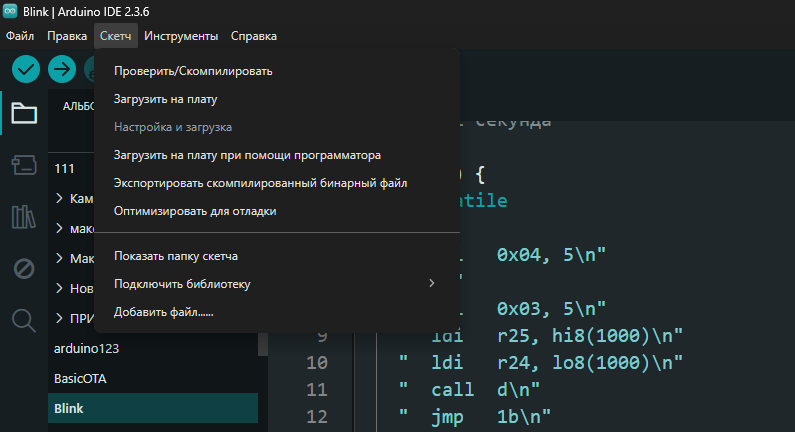This screenshot has width=795, height=432.
Task: Click the Arduino IDE title bar logo
Action: pos(10,11)
